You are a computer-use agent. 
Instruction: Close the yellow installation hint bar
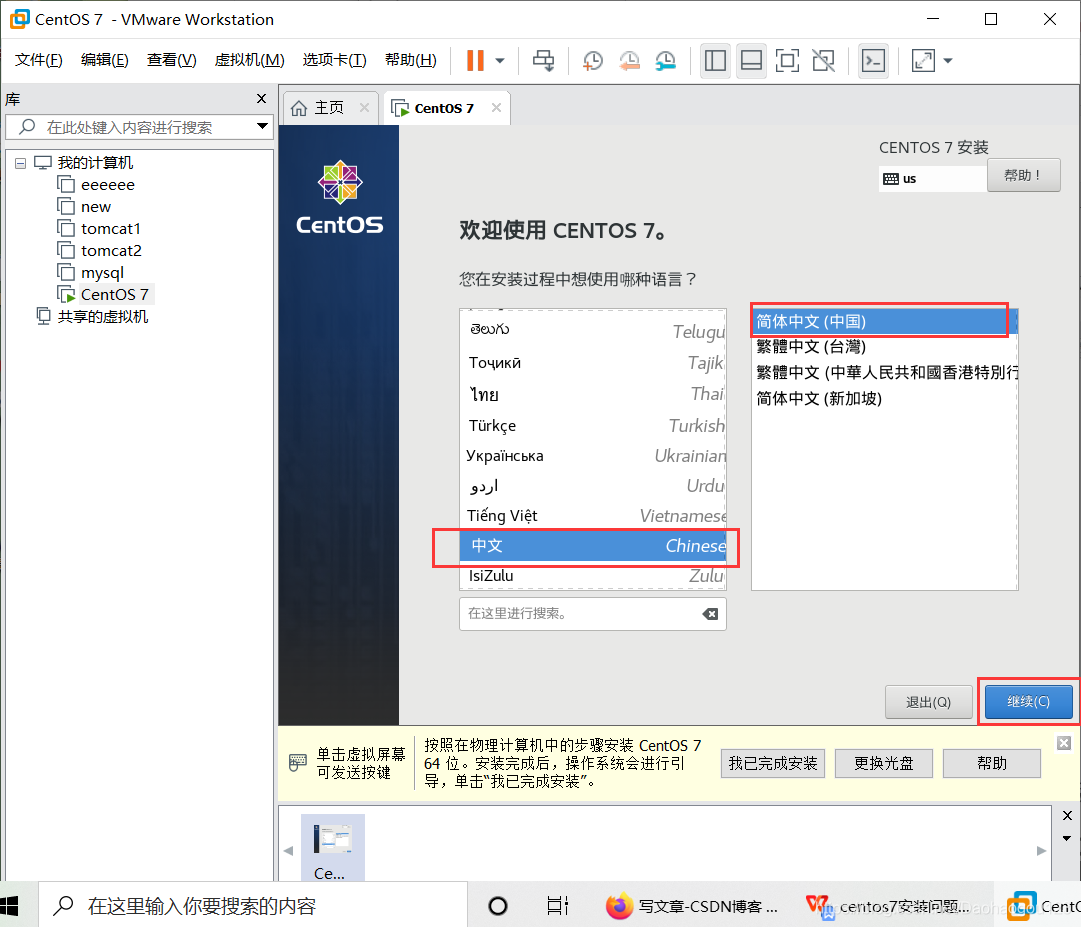point(1064,743)
